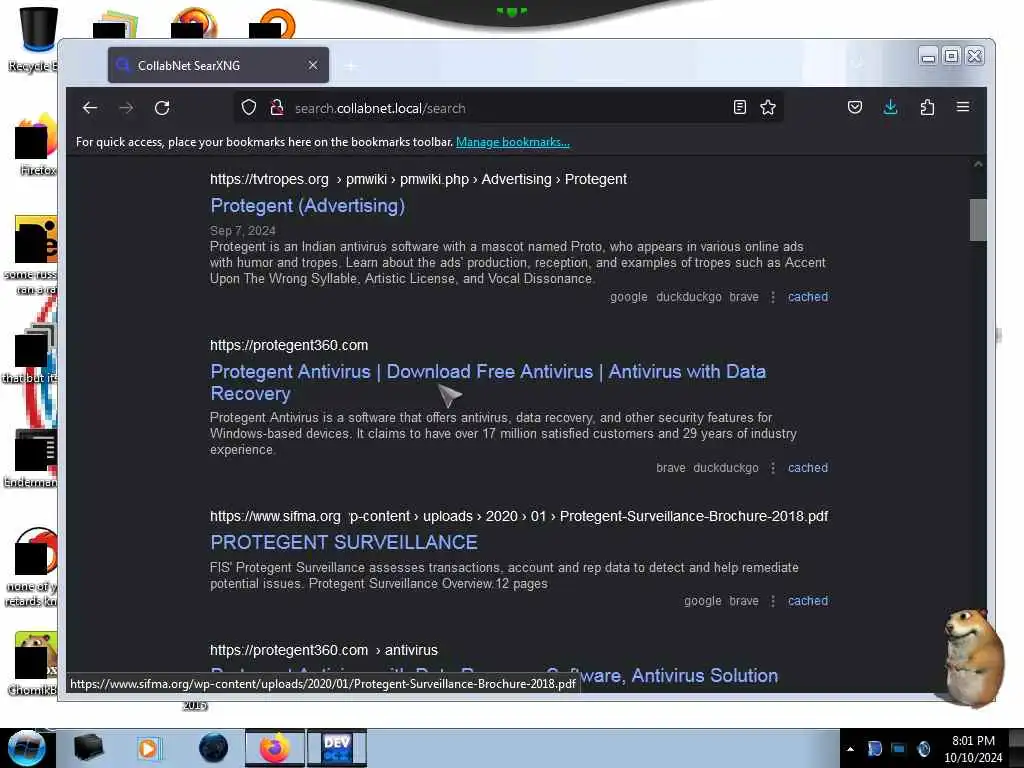Open the Protegent Antivirus Download Free Antivirus result
The width and height of the screenshot is (1024, 768).
point(488,382)
